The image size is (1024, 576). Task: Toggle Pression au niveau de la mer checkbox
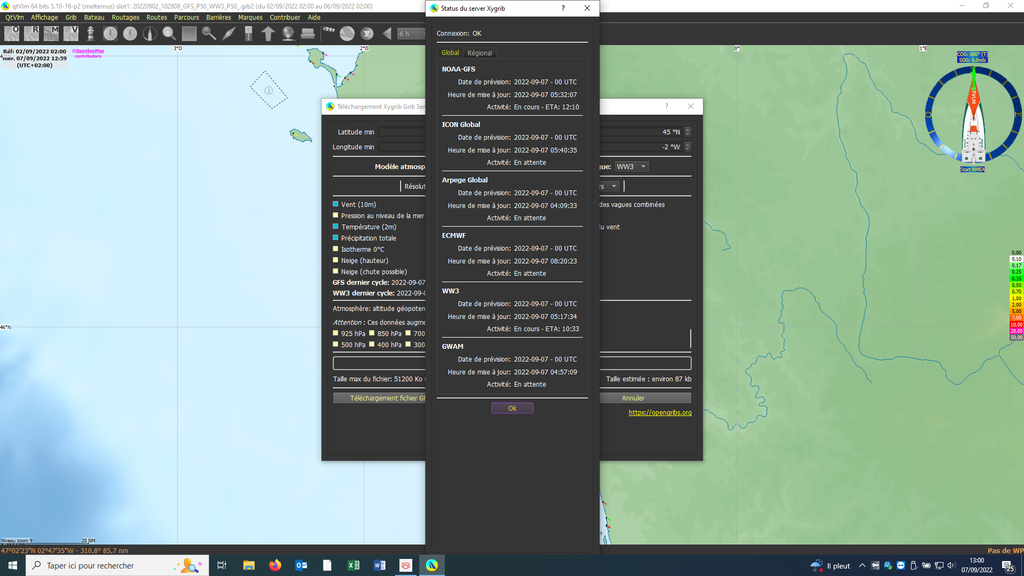pos(336,216)
